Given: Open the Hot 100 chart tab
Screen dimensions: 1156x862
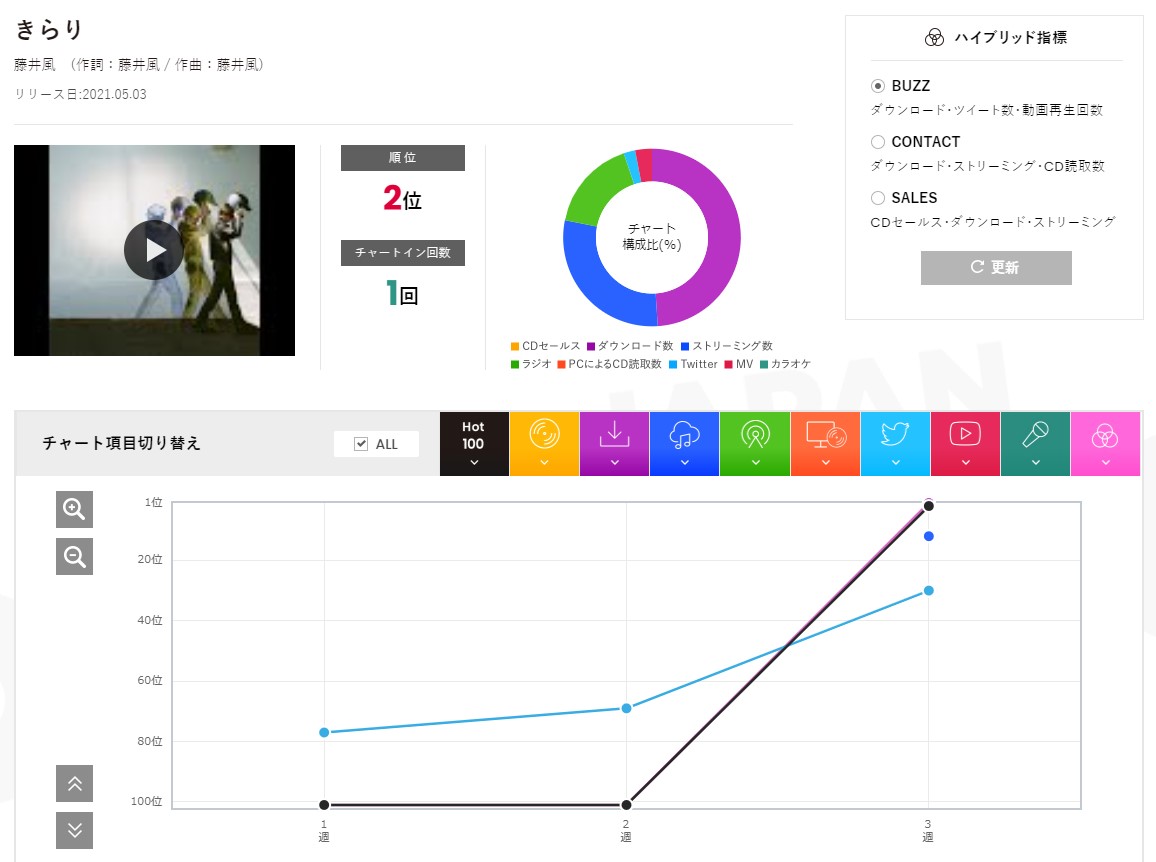Looking at the screenshot, I should (474, 443).
